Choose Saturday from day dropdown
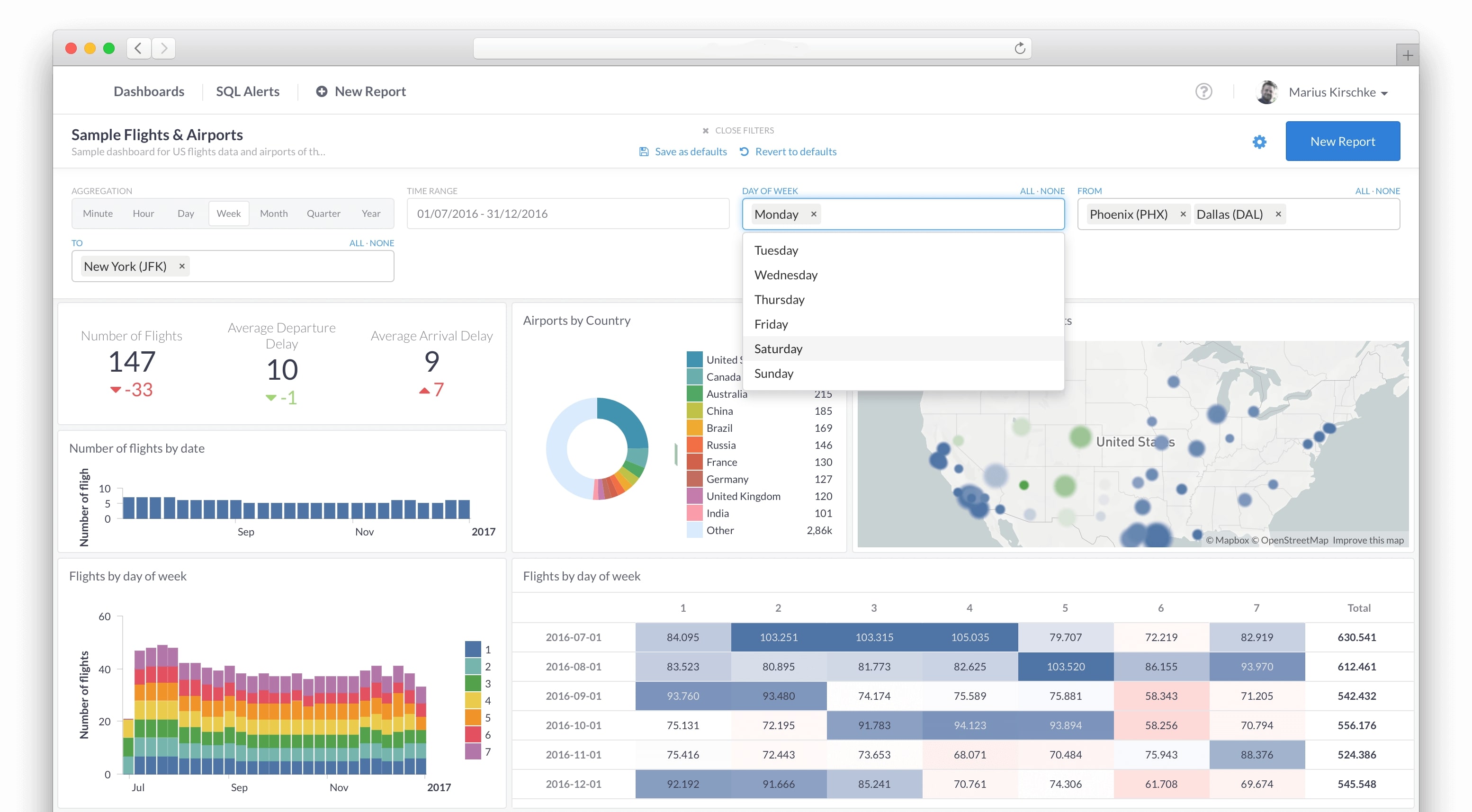Viewport: 1472px width, 812px height. (x=778, y=348)
